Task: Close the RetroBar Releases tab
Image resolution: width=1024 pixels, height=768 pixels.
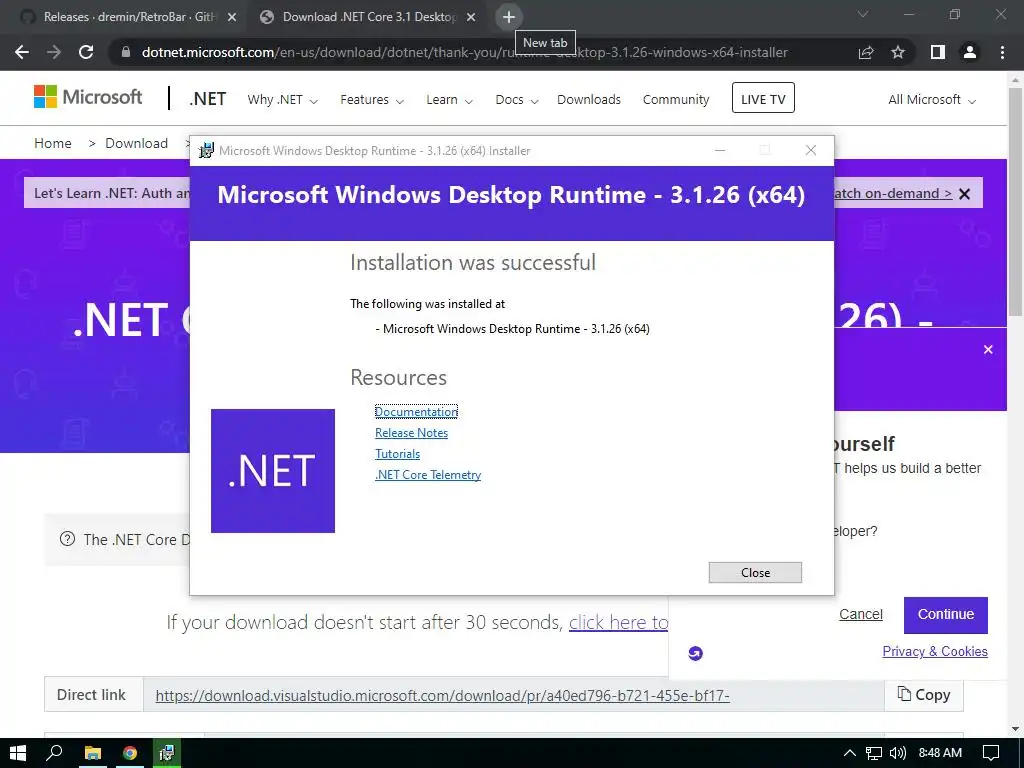Action: 232,17
